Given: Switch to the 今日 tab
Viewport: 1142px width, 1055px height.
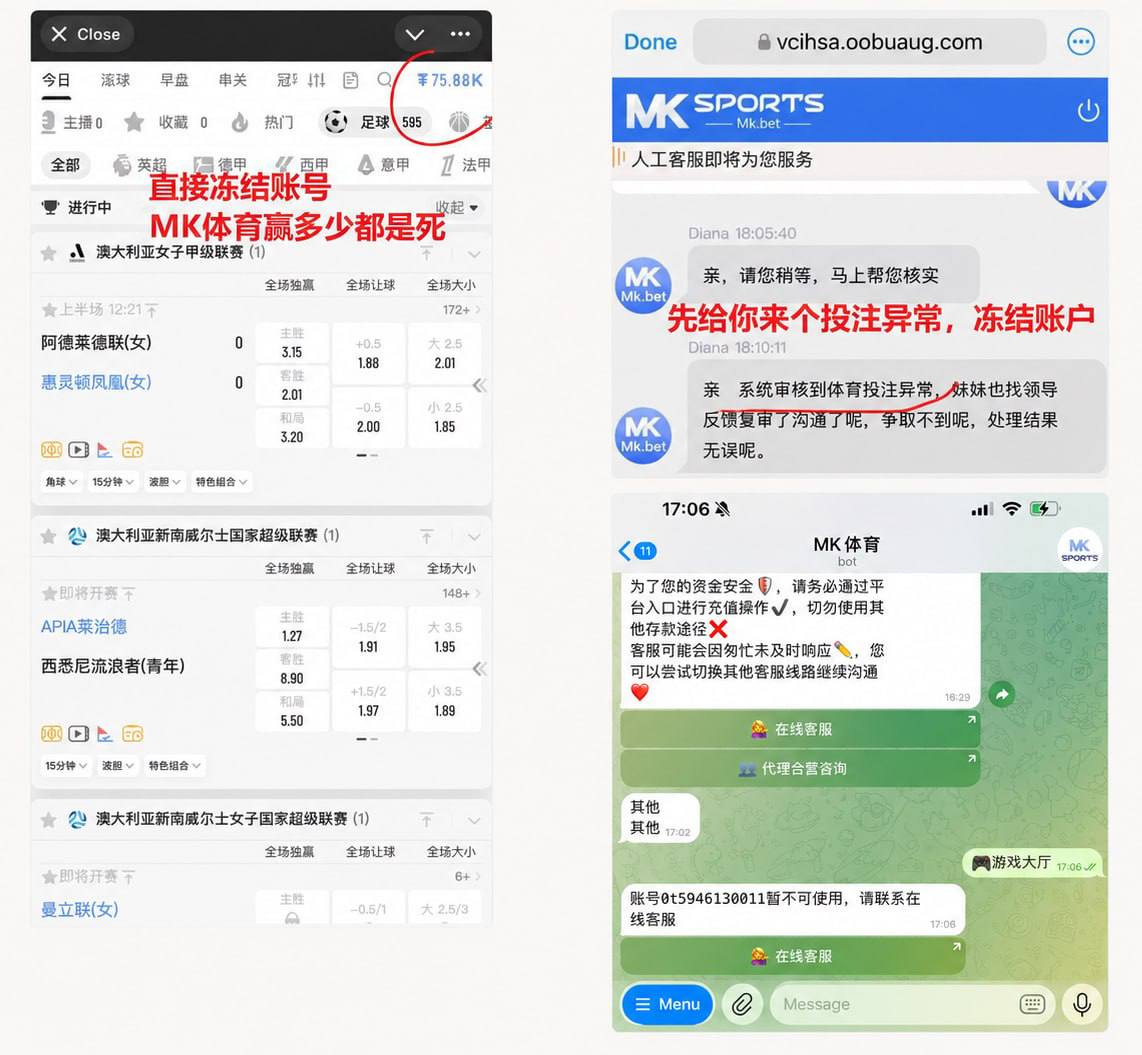Looking at the screenshot, I should 56,80.
